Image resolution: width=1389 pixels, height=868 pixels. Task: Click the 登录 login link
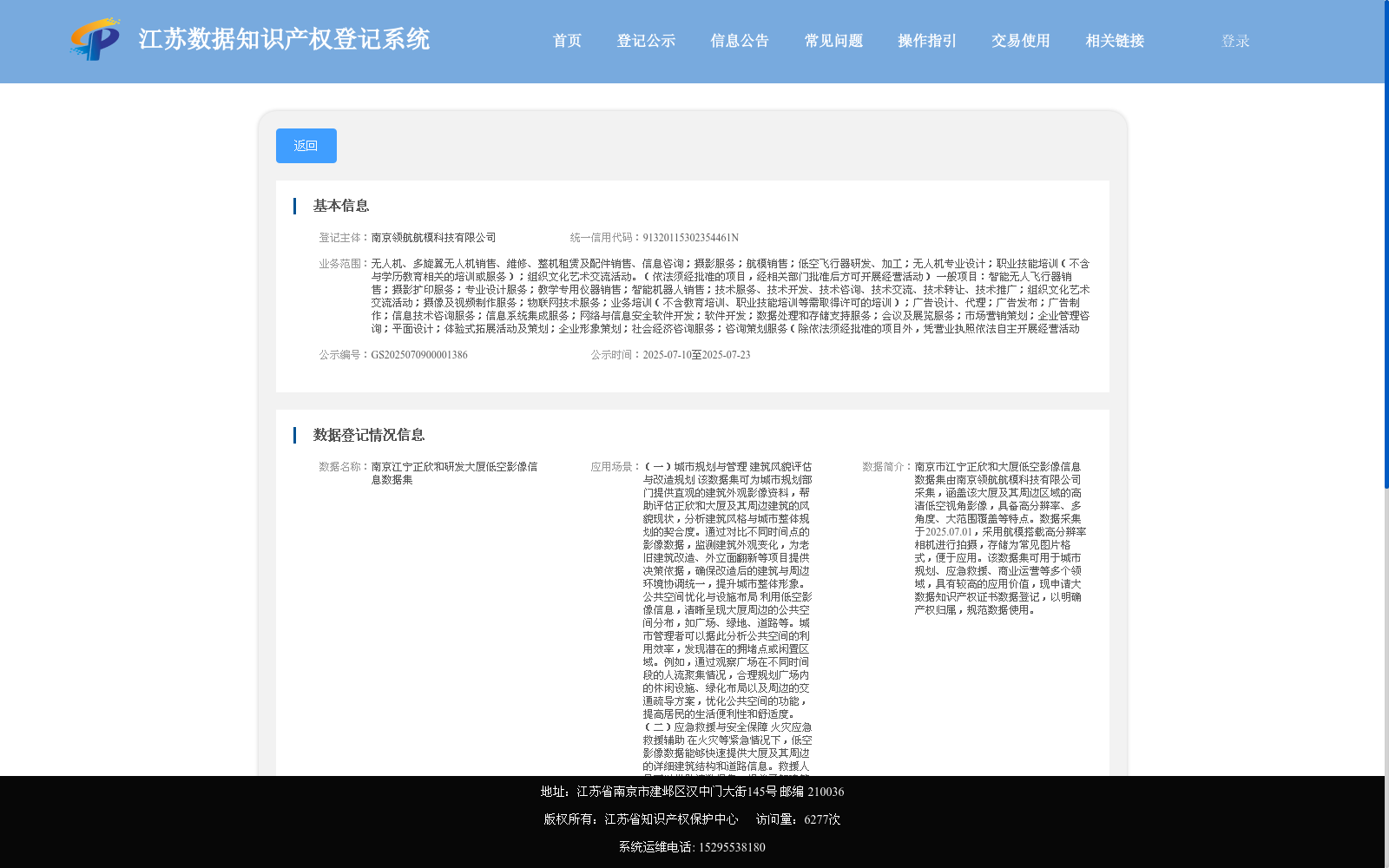coord(1235,41)
